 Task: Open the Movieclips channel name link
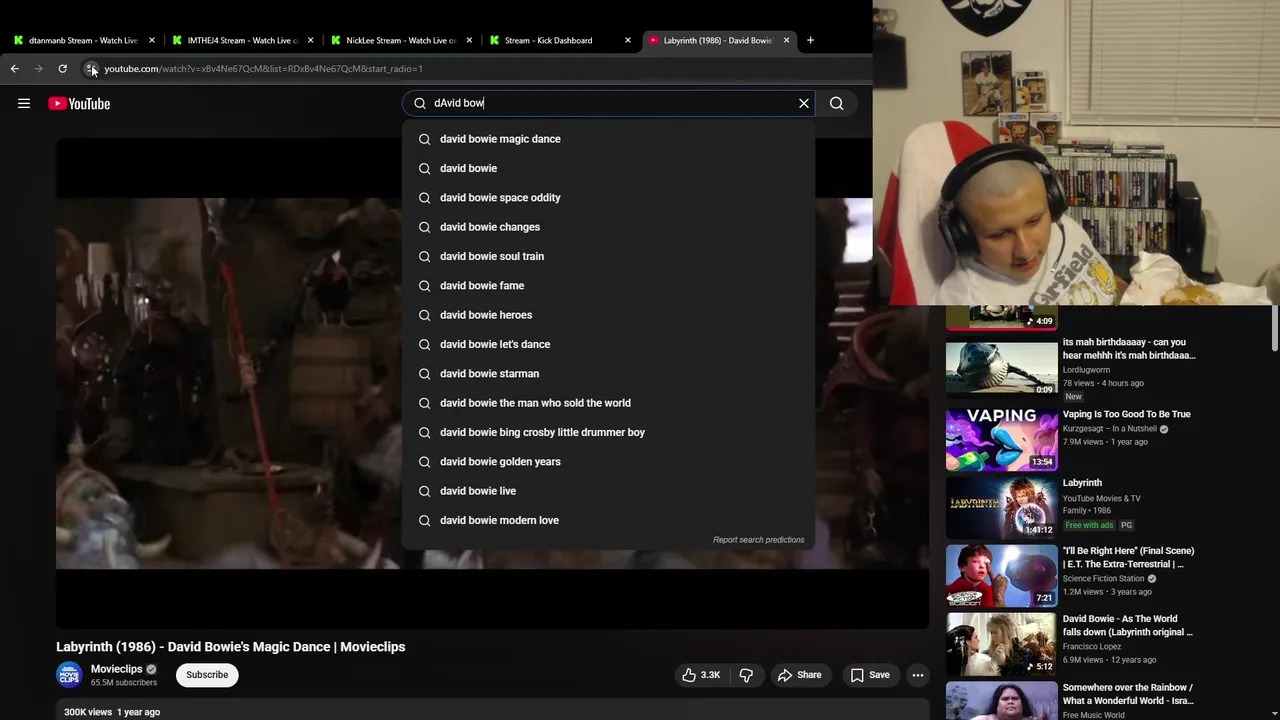point(117,669)
